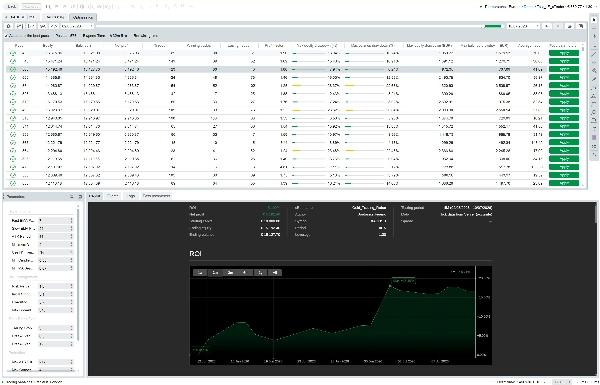Click the green Apply button in the highlighted row
The height and width of the screenshot is (385, 600).
[x=564, y=69]
